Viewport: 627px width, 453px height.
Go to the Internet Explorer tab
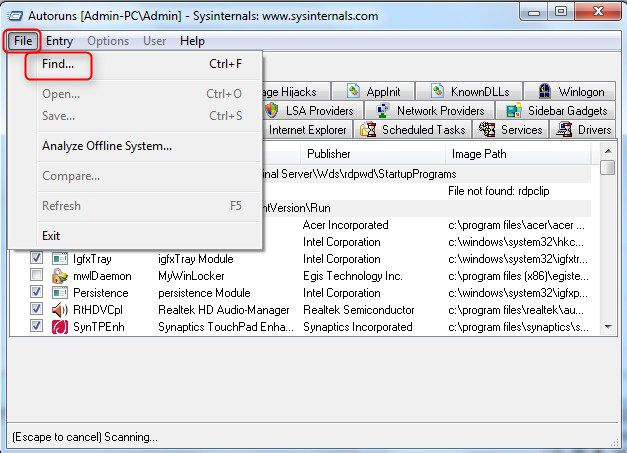[x=307, y=130]
